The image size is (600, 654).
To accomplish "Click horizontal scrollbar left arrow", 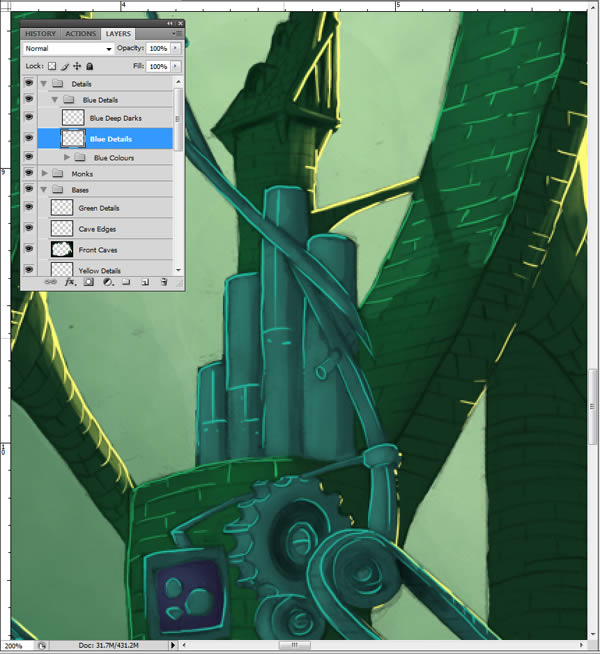I will pyautogui.click(x=184, y=646).
